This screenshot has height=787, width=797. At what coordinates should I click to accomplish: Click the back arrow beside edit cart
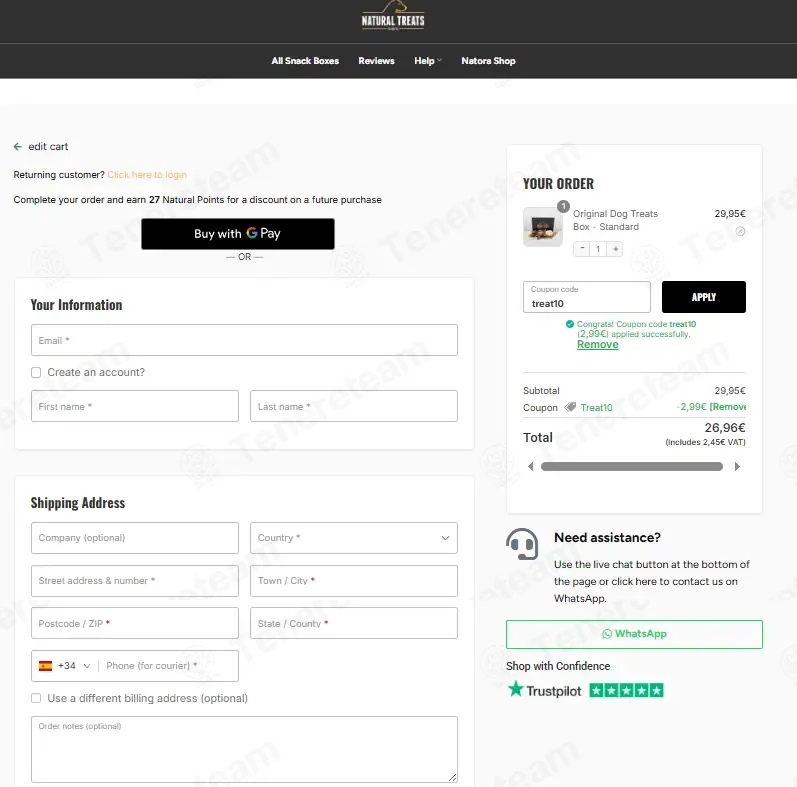click(18, 147)
